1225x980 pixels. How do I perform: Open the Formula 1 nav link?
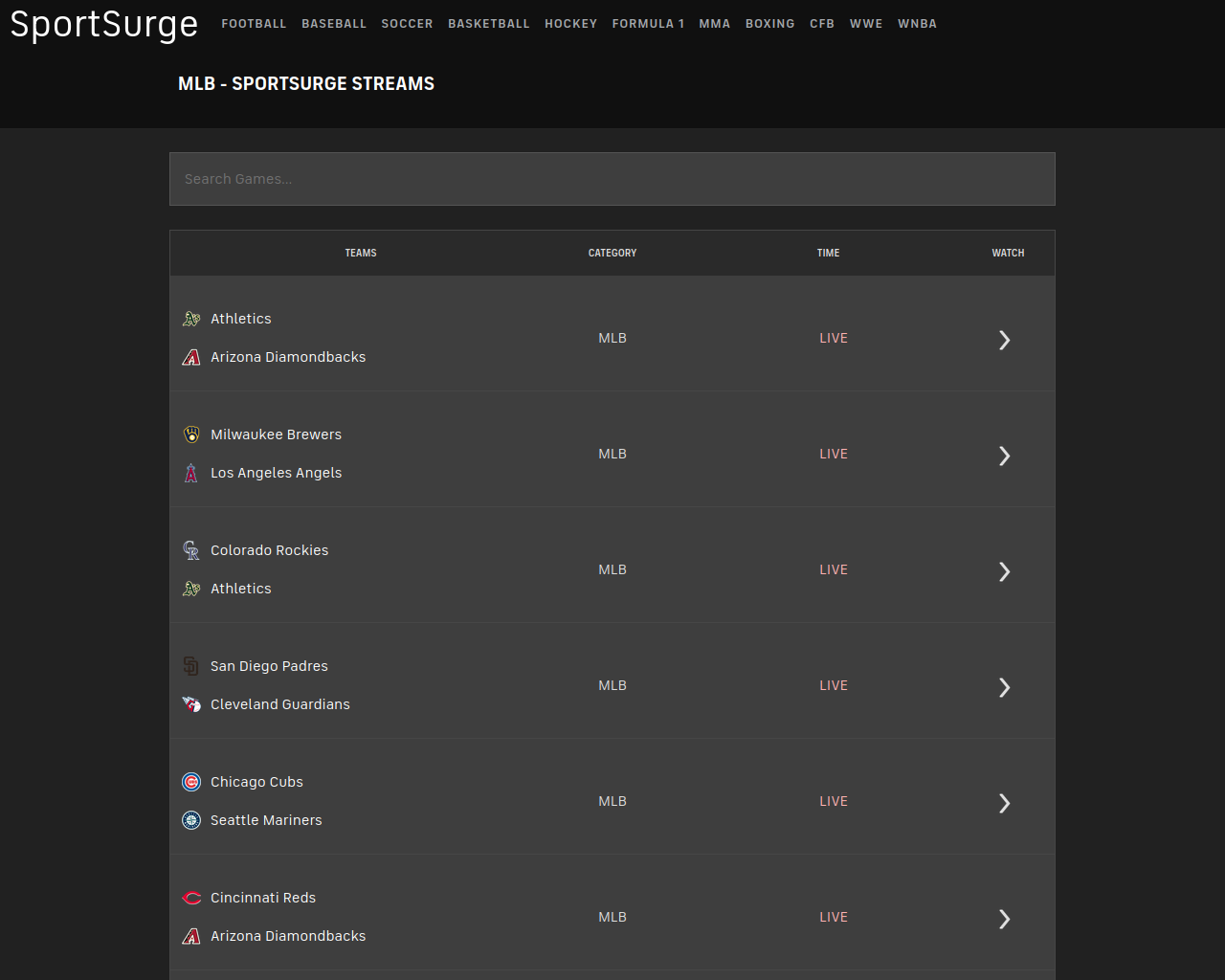(x=648, y=24)
